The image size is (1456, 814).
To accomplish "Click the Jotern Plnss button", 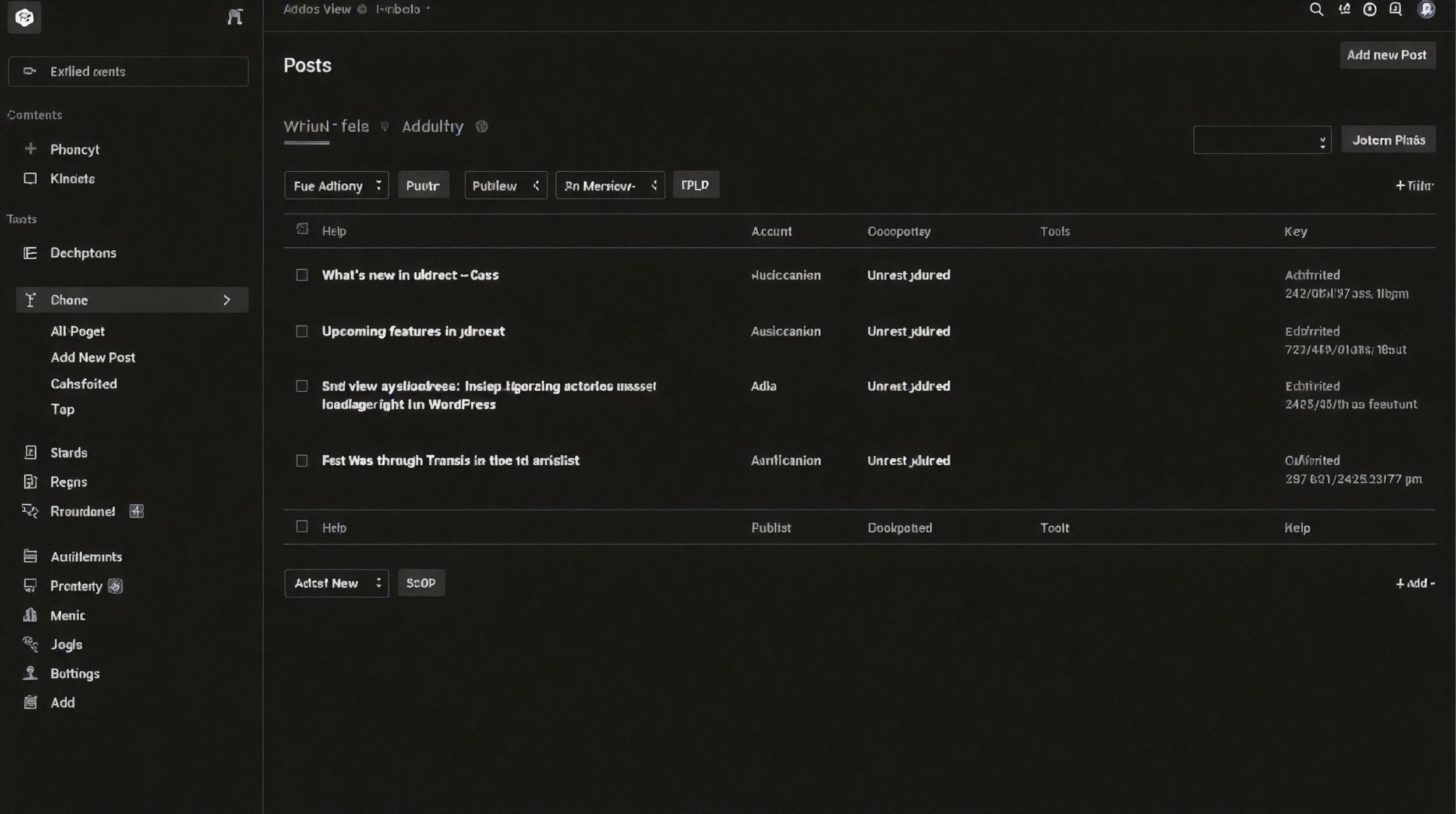I will coord(1388,140).
